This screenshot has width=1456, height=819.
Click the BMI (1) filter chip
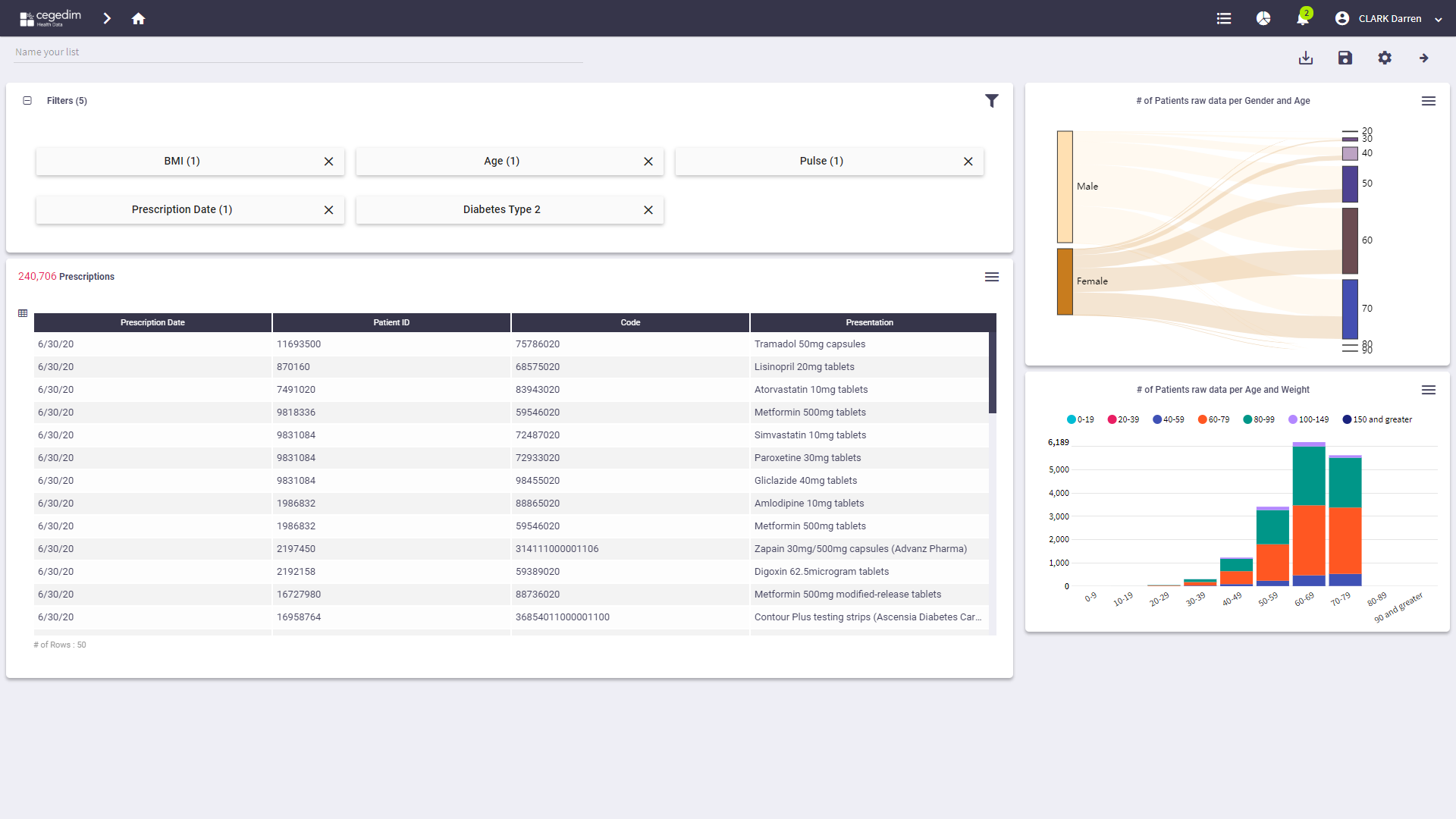pos(182,161)
